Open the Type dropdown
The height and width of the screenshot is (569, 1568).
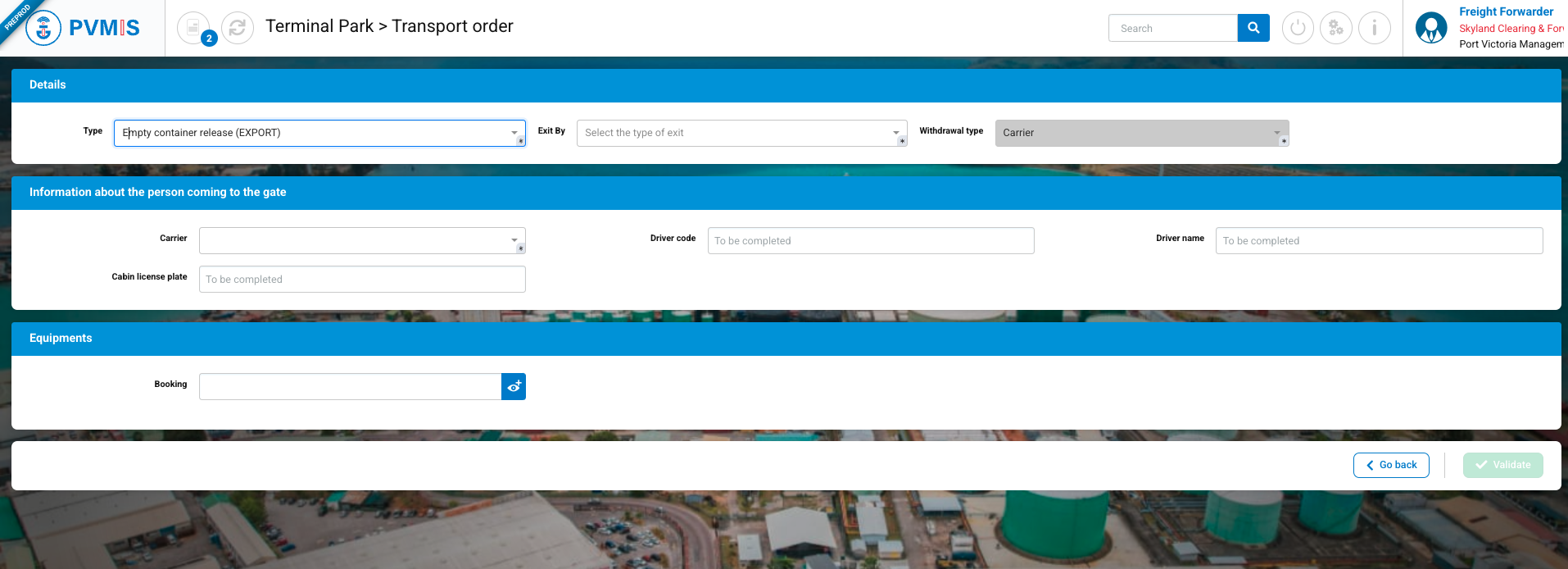[319, 133]
